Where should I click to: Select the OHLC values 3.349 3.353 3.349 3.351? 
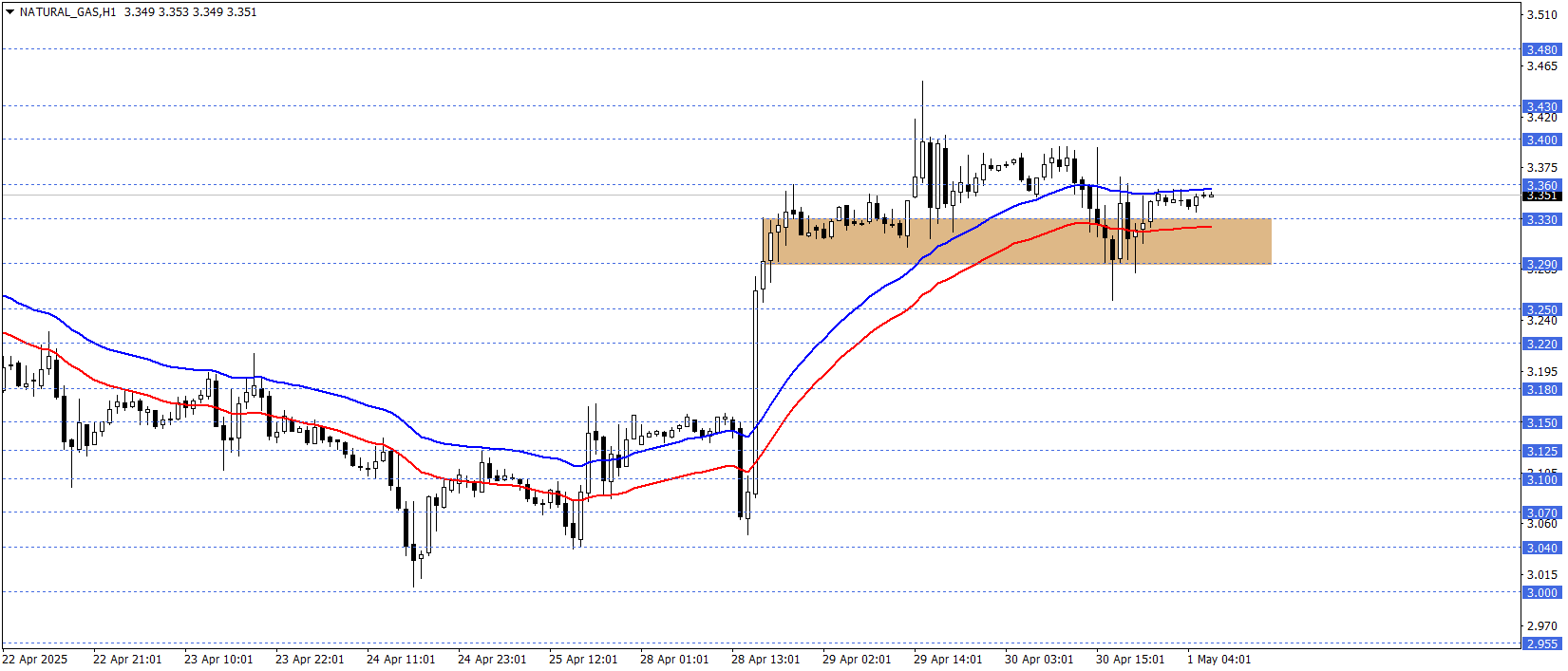pos(191,12)
